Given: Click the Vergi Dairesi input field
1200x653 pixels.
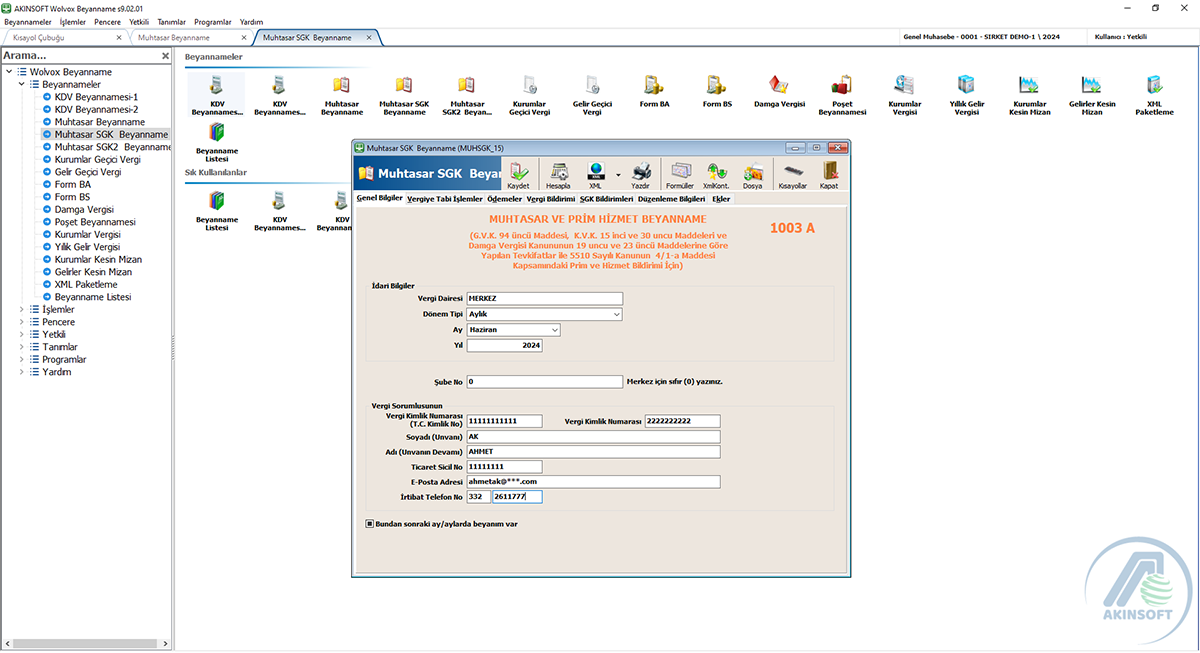Looking at the screenshot, I should (x=544, y=298).
